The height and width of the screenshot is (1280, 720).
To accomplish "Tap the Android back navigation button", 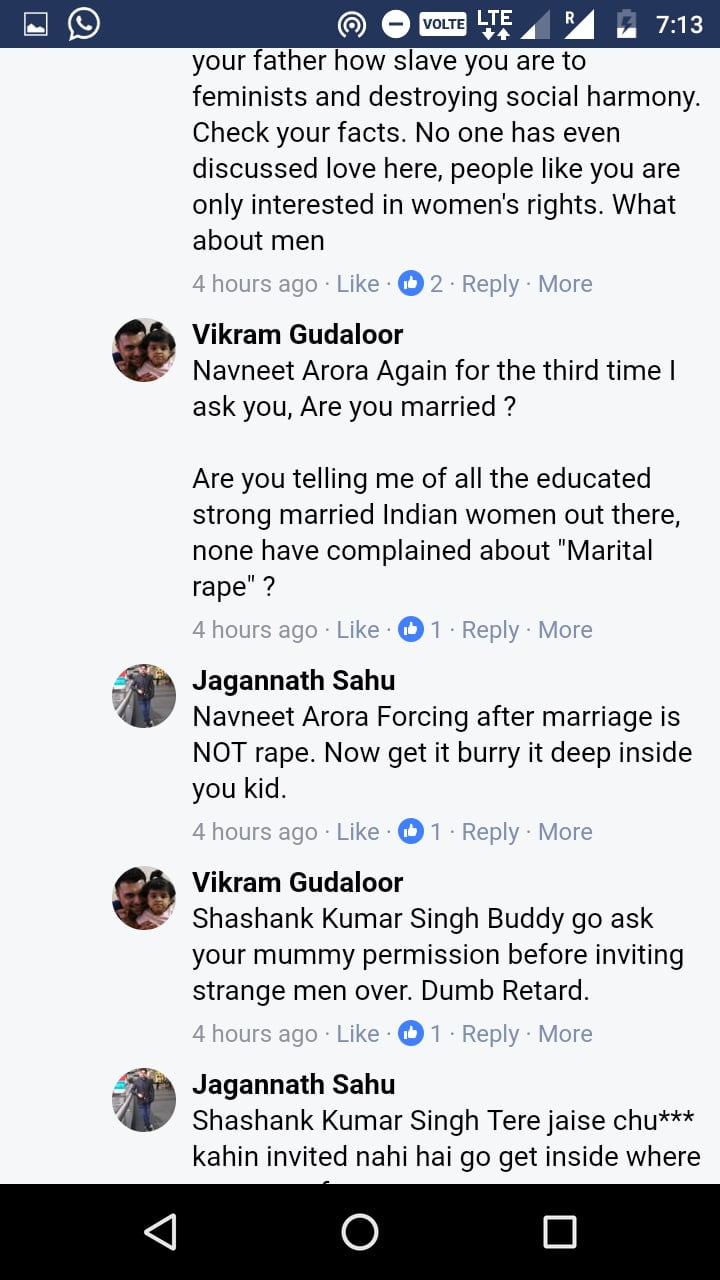I will pyautogui.click(x=160, y=1231).
